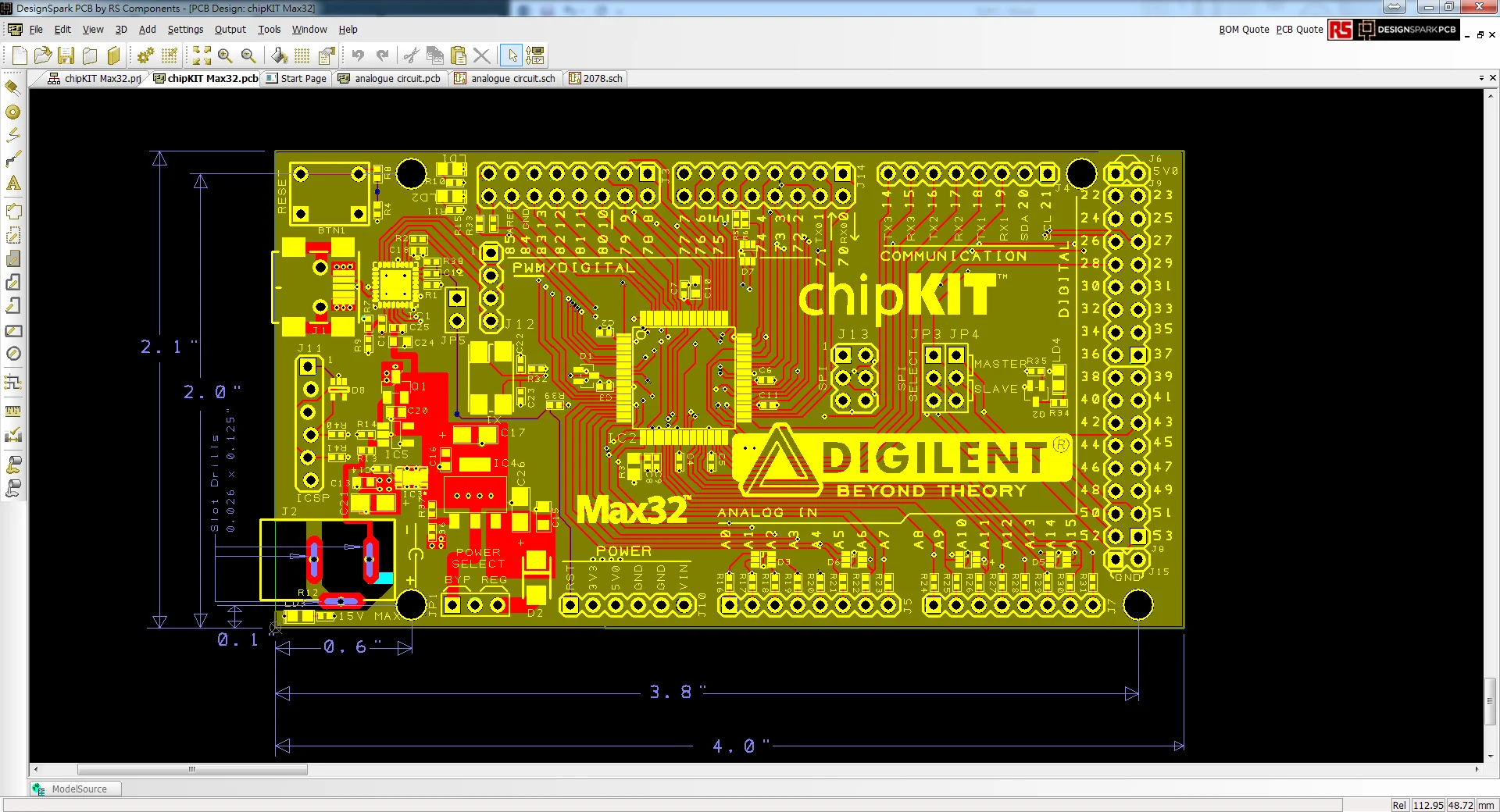Open the Settings menu
This screenshot has height=812, width=1500.
pos(185,30)
